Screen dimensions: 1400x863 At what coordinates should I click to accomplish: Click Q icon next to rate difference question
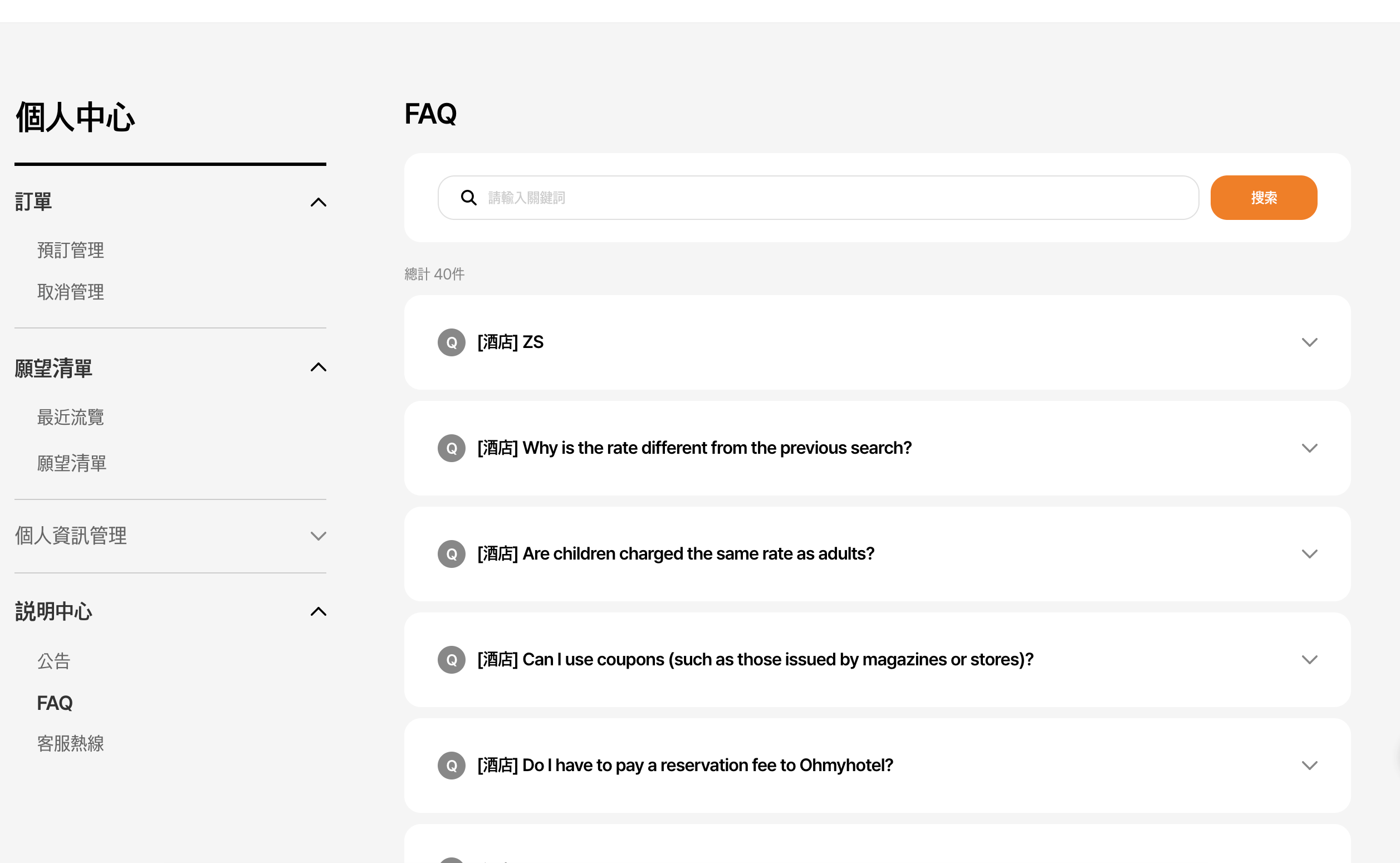[x=452, y=448]
